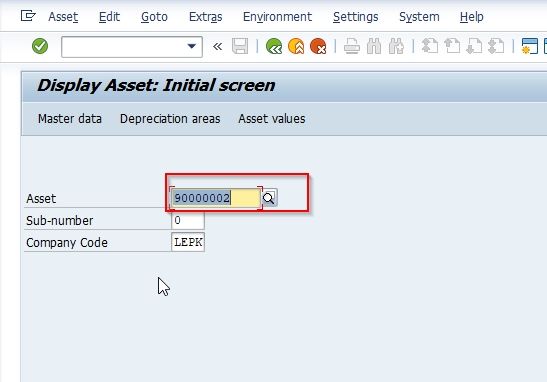Screen dimensions: 547x382
Task: Open the Extras menu
Action: pos(205,17)
